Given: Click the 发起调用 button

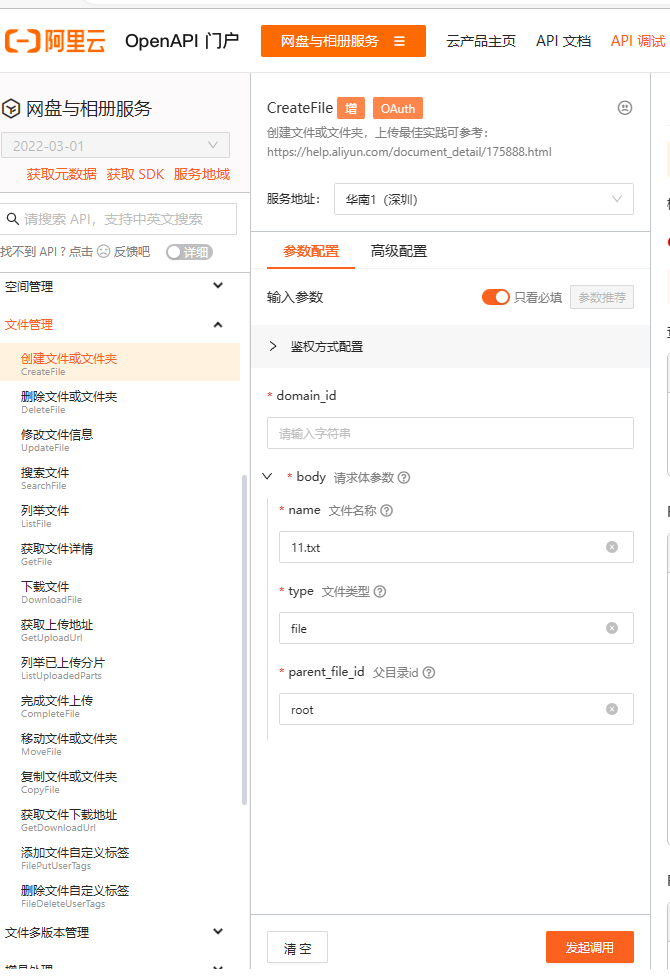Looking at the screenshot, I should [x=590, y=947].
